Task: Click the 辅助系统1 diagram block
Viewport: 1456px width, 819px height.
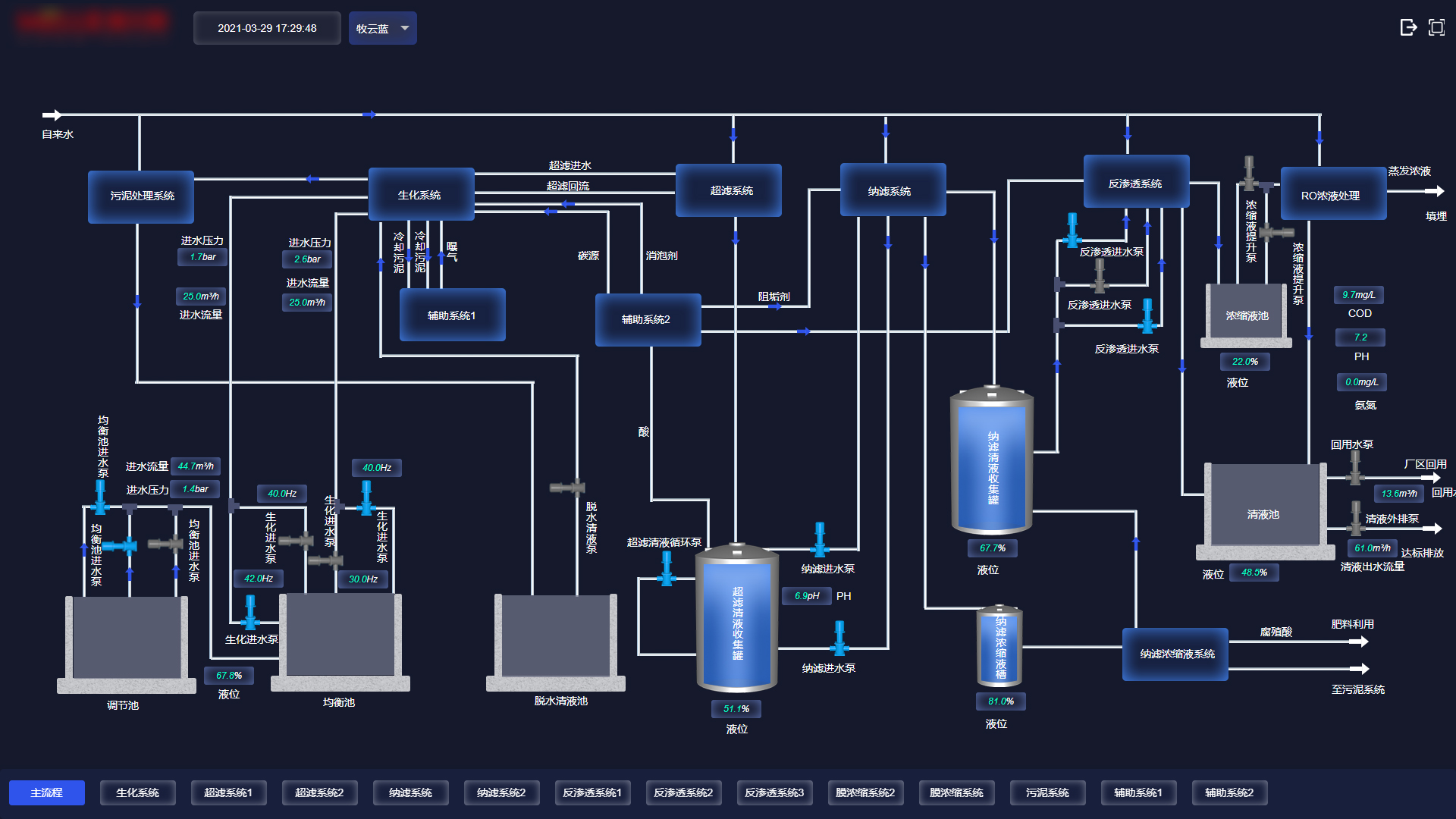Action: click(452, 315)
